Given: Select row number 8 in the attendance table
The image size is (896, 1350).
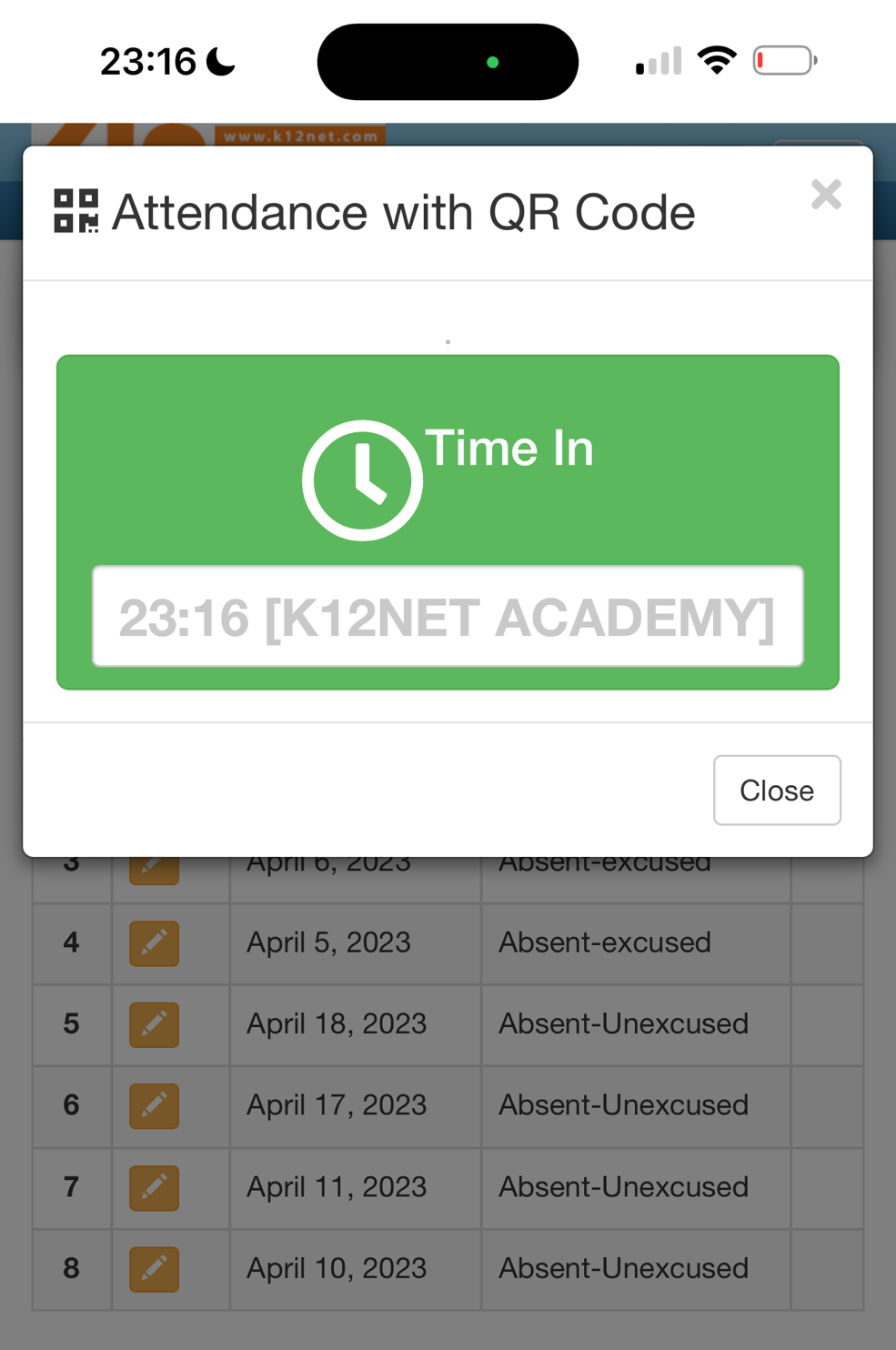Looking at the screenshot, I should coord(71,1268).
